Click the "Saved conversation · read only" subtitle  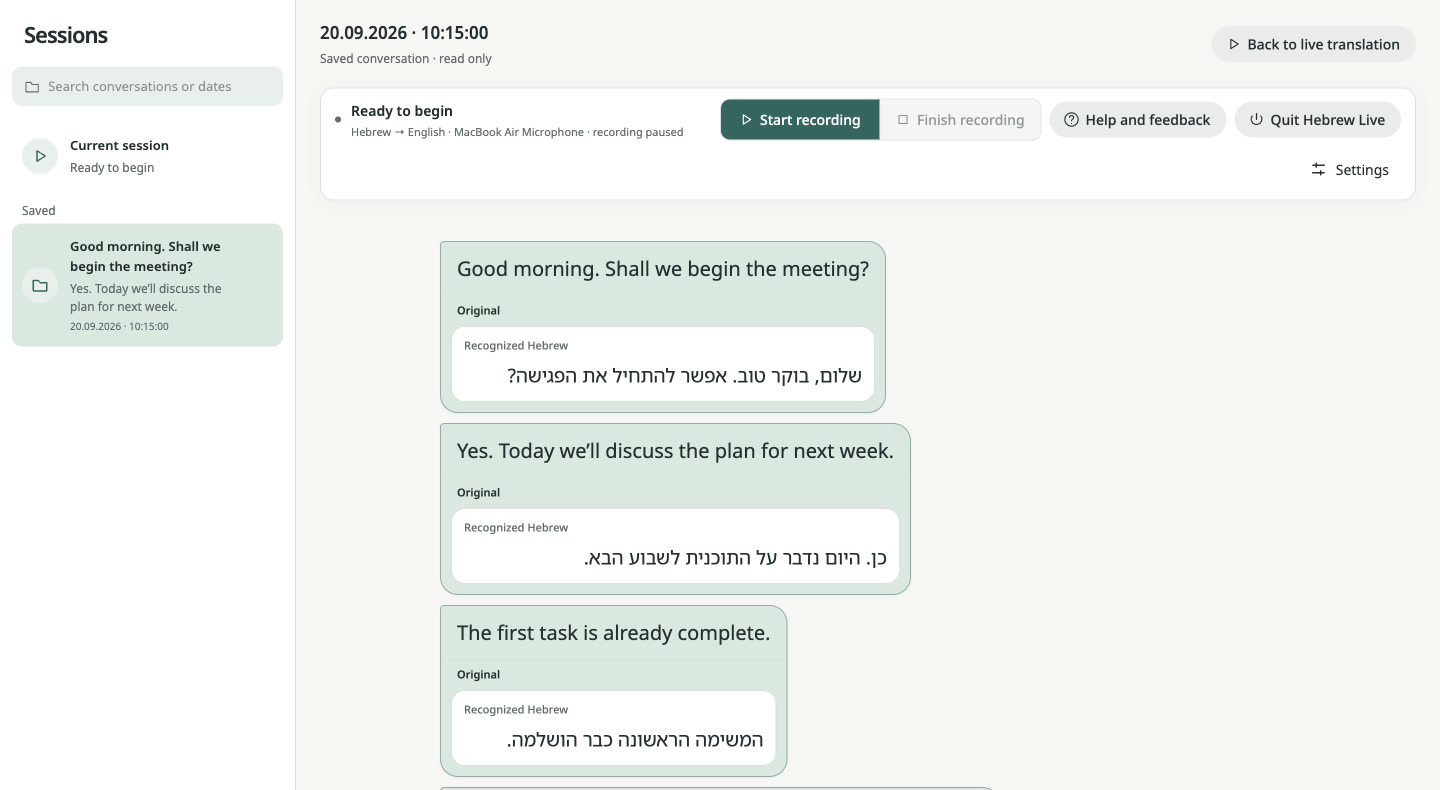[406, 58]
